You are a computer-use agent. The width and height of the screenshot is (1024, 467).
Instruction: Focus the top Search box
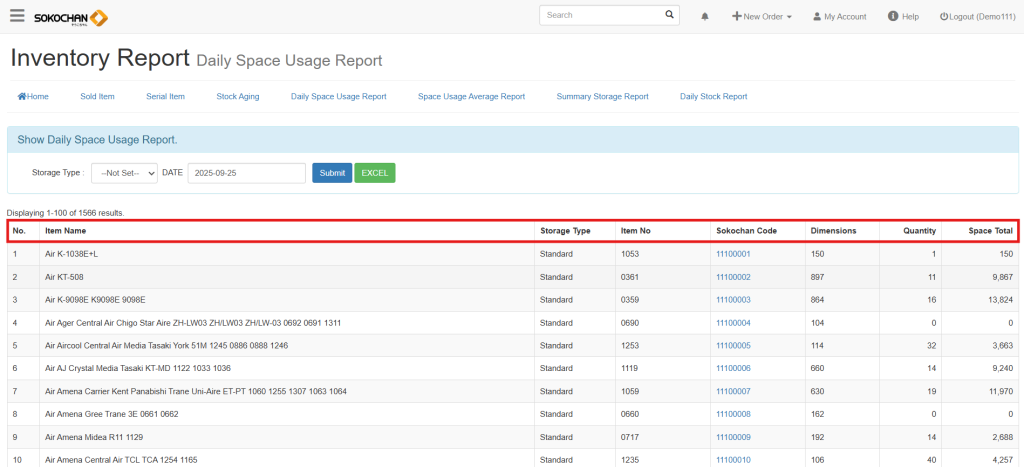[599, 16]
